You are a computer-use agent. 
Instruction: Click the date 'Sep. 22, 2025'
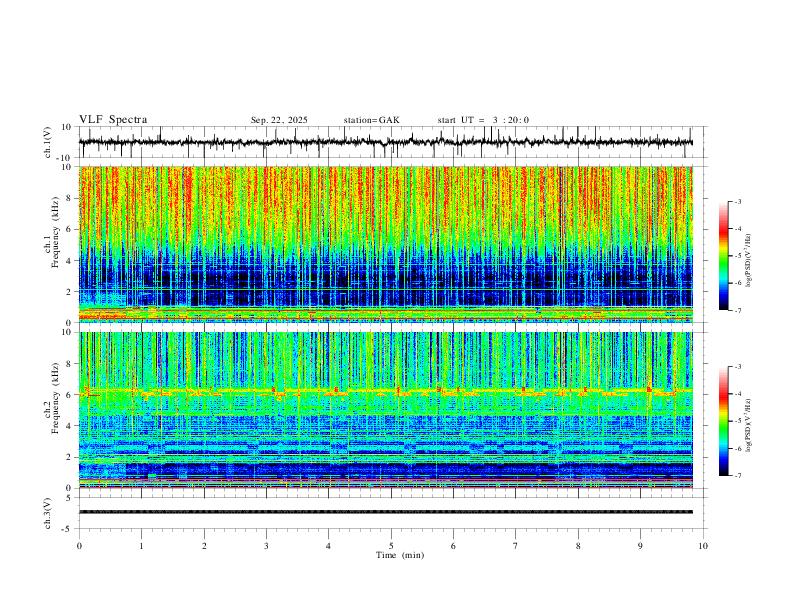279,120
